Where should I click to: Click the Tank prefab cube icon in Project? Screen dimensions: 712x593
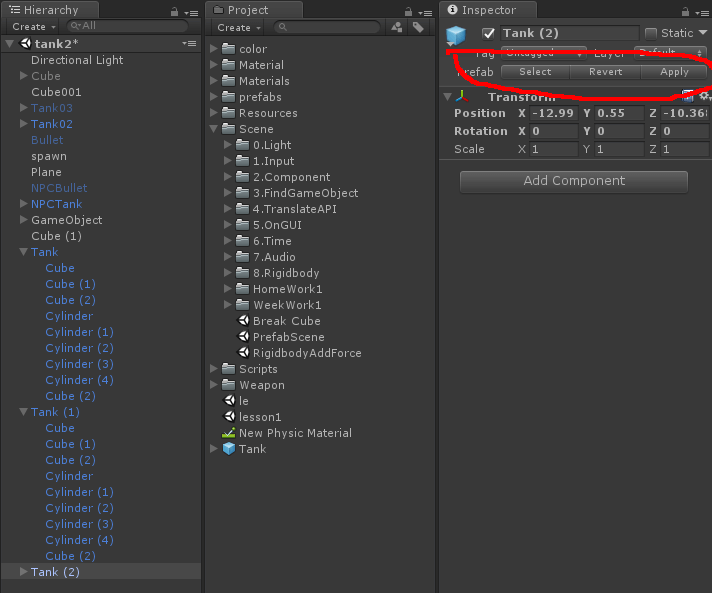(x=229, y=449)
